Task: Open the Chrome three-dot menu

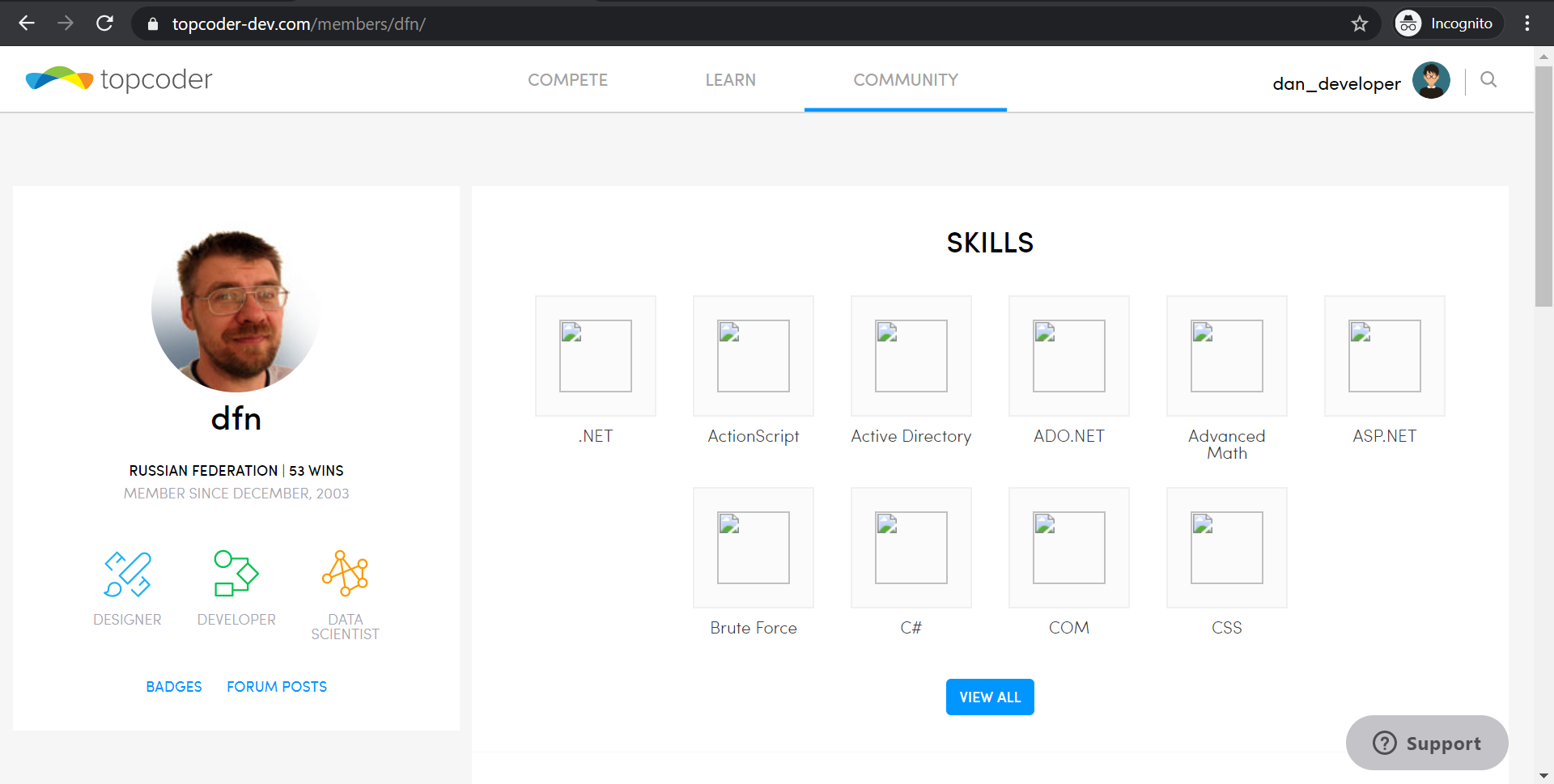Action: click(1527, 23)
